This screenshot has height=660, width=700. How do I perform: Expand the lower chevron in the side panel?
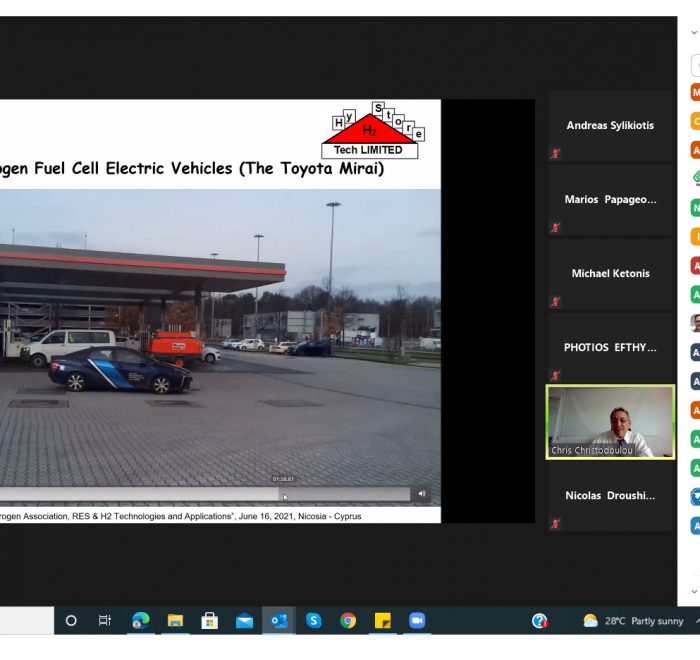coord(694,592)
